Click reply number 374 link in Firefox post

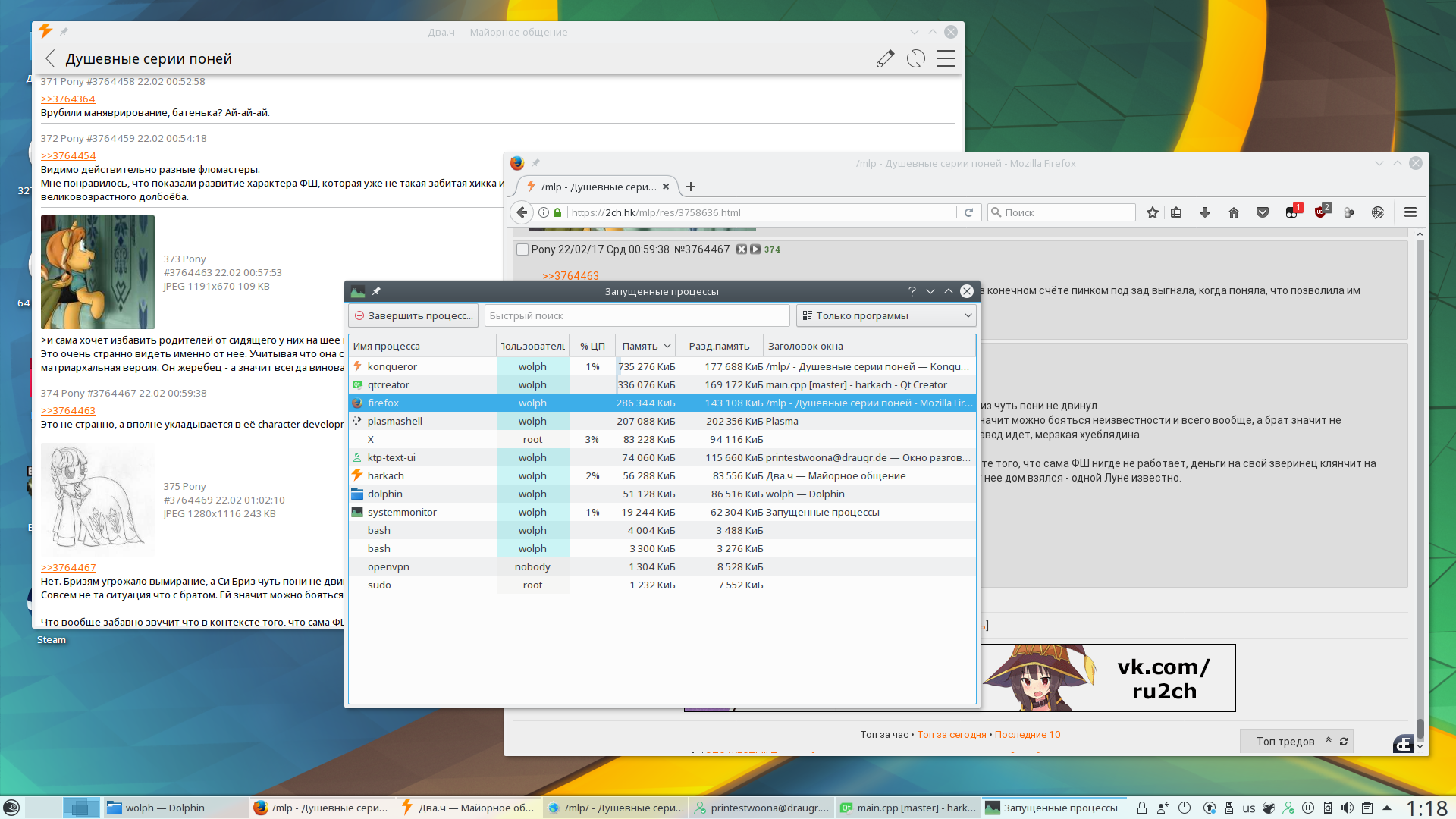coord(772,249)
